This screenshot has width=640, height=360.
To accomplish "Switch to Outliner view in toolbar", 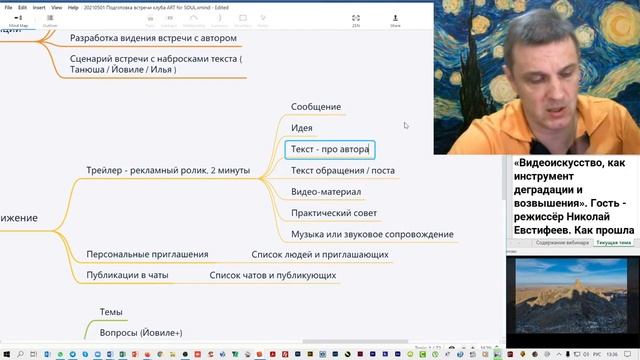I will [x=50, y=21].
